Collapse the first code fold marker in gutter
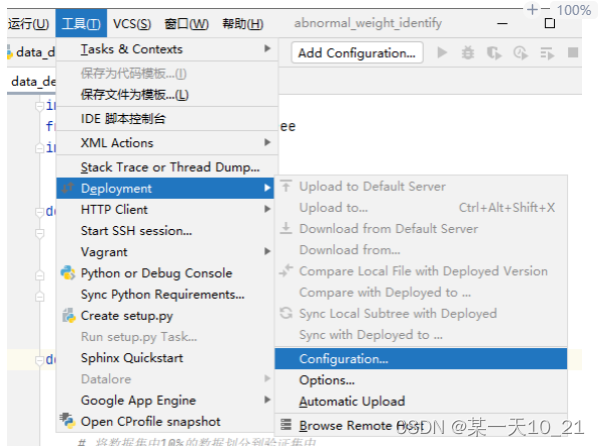The width and height of the screenshot is (600, 446). (x=39, y=106)
